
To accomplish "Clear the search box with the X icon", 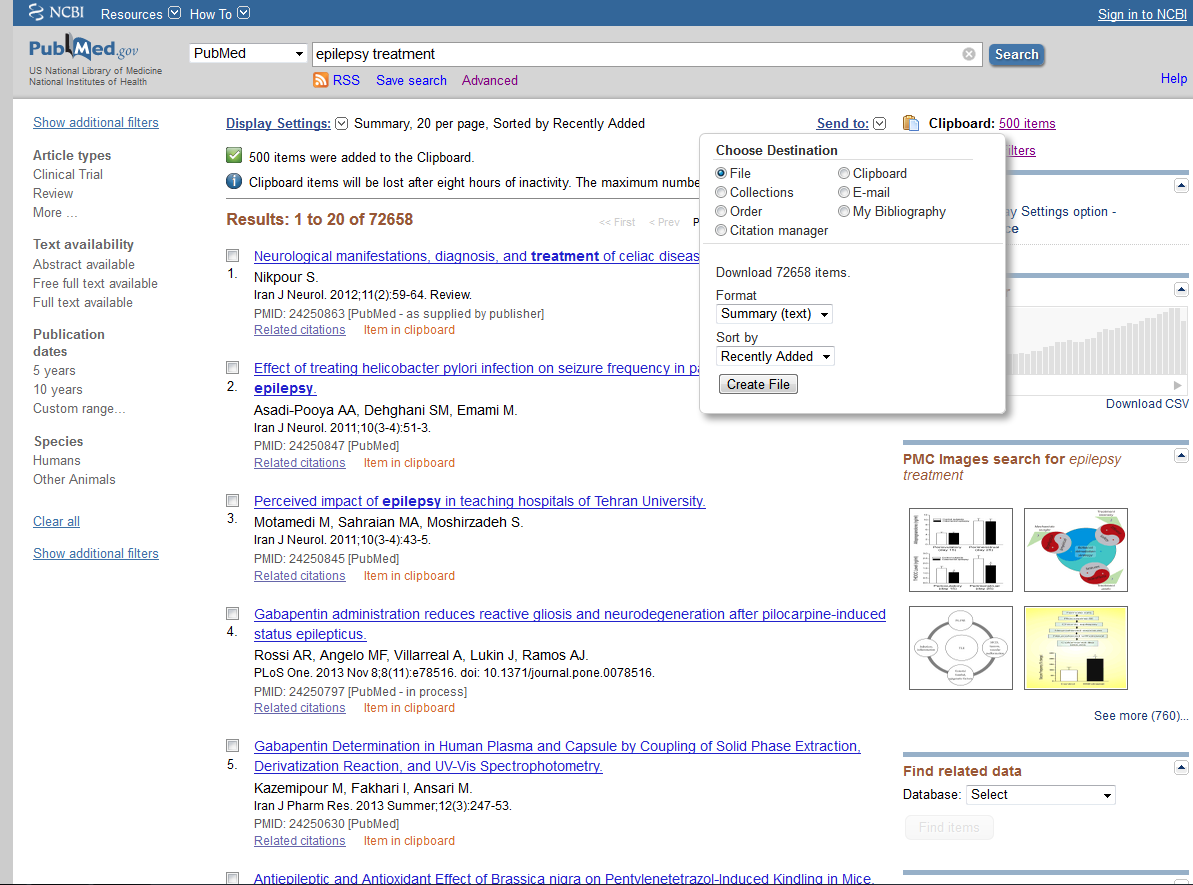I will click(969, 54).
